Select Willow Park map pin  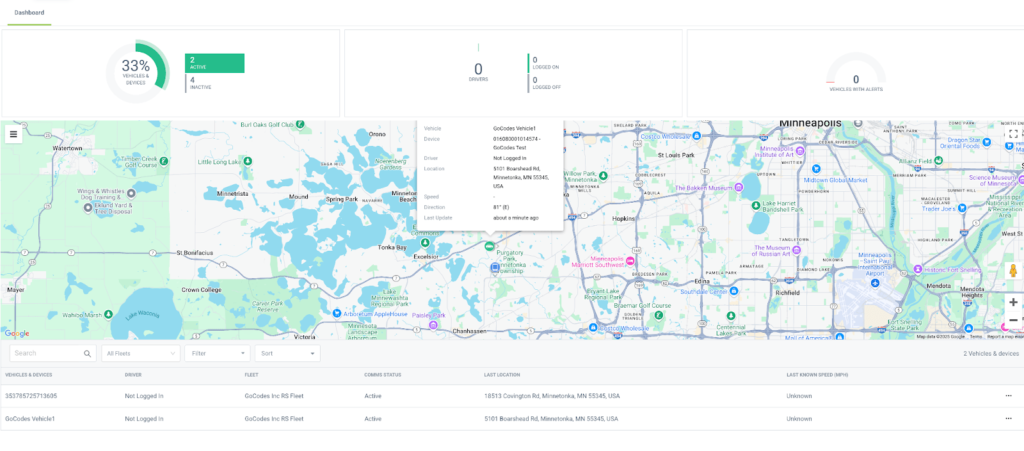click(604, 176)
